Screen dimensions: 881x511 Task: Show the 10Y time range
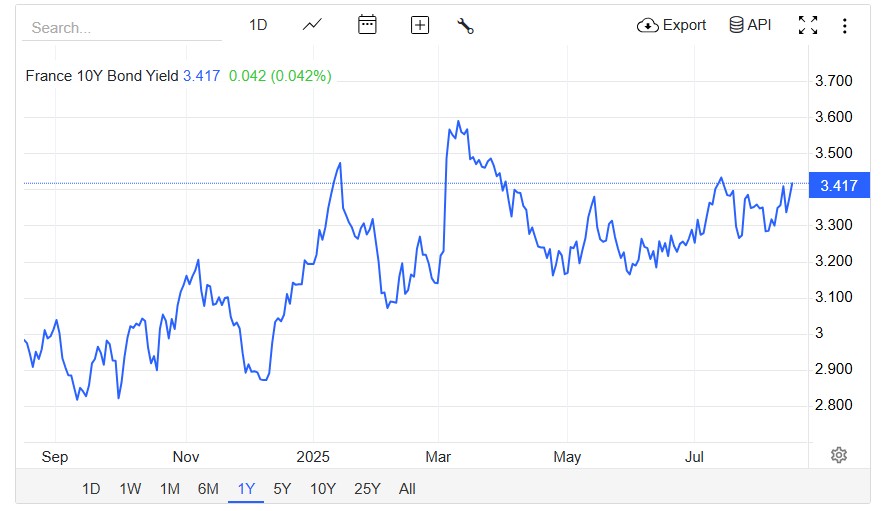point(322,489)
